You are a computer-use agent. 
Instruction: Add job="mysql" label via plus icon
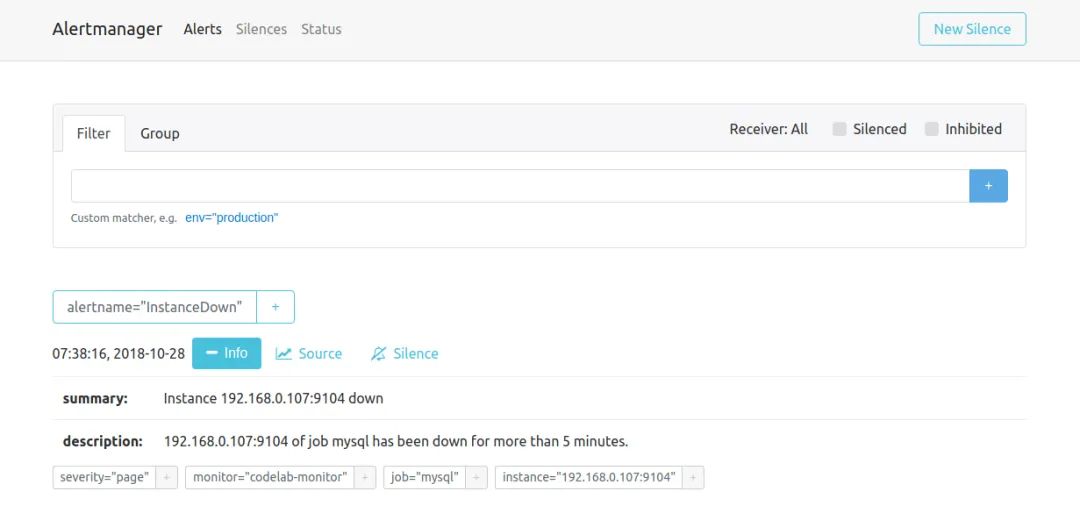tap(477, 477)
